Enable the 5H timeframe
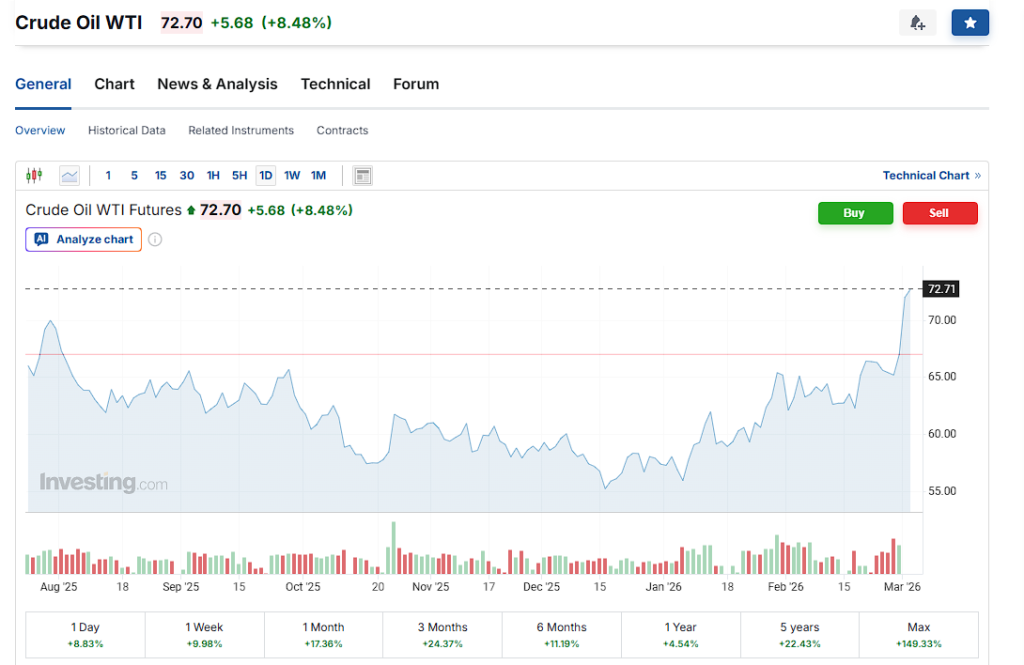The width and height of the screenshot is (1024, 665). [x=239, y=175]
